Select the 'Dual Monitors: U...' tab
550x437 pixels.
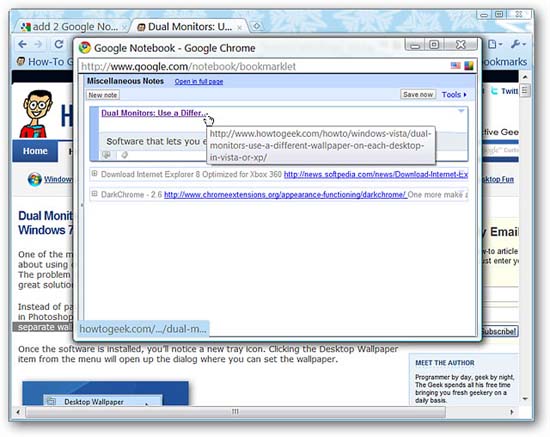189,27
